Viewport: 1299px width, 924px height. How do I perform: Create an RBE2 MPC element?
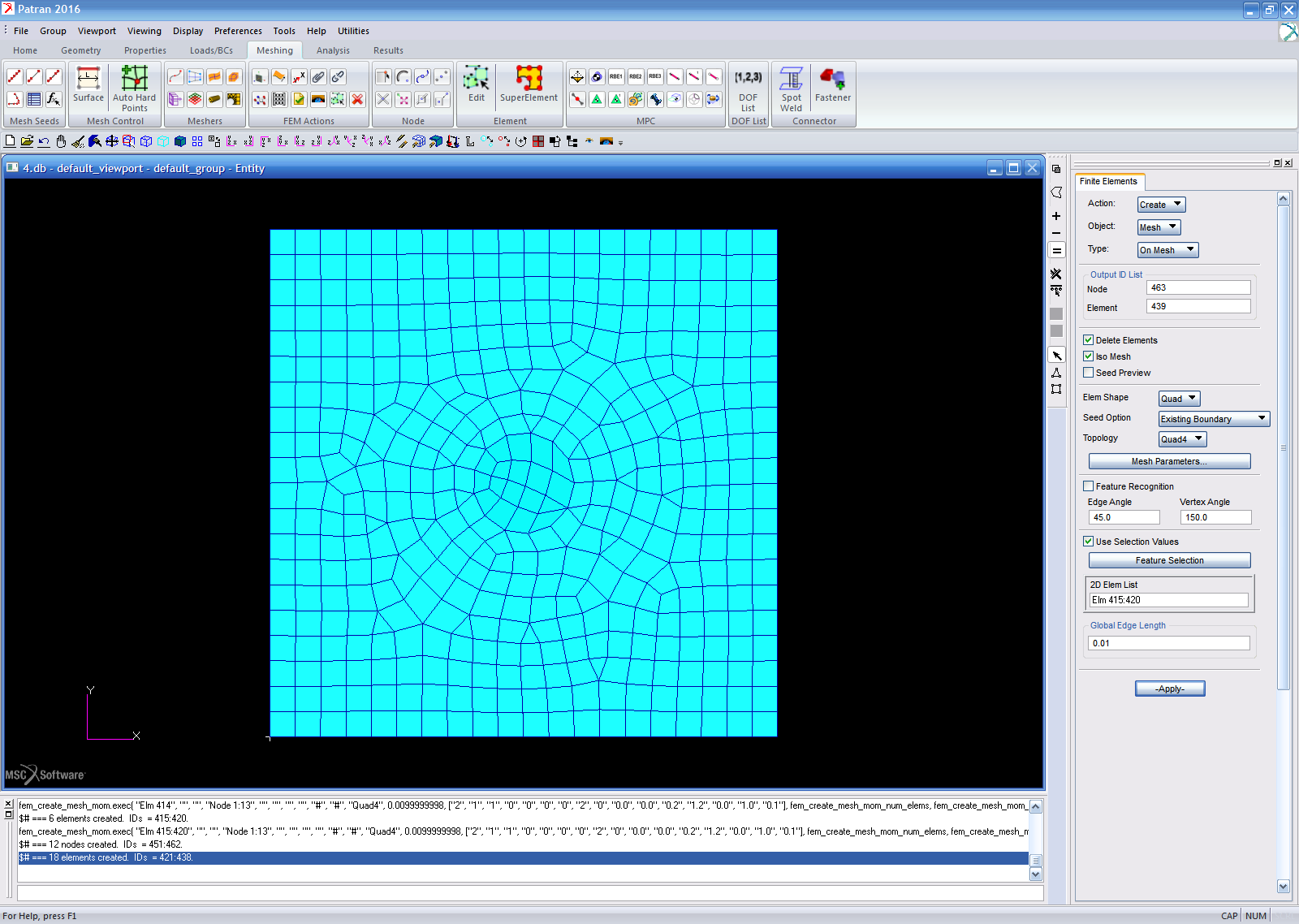[636, 76]
